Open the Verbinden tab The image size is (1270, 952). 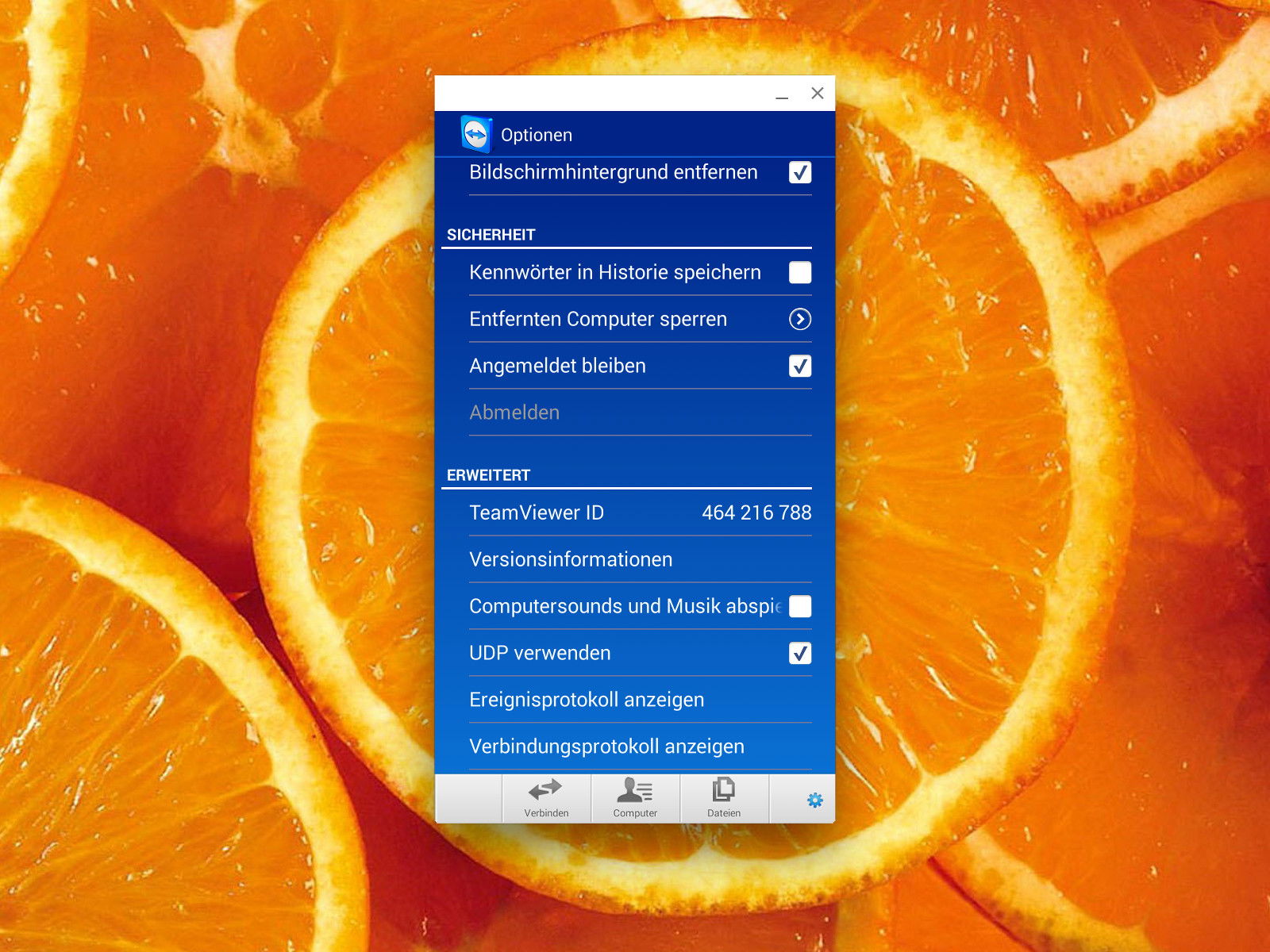tap(546, 798)
